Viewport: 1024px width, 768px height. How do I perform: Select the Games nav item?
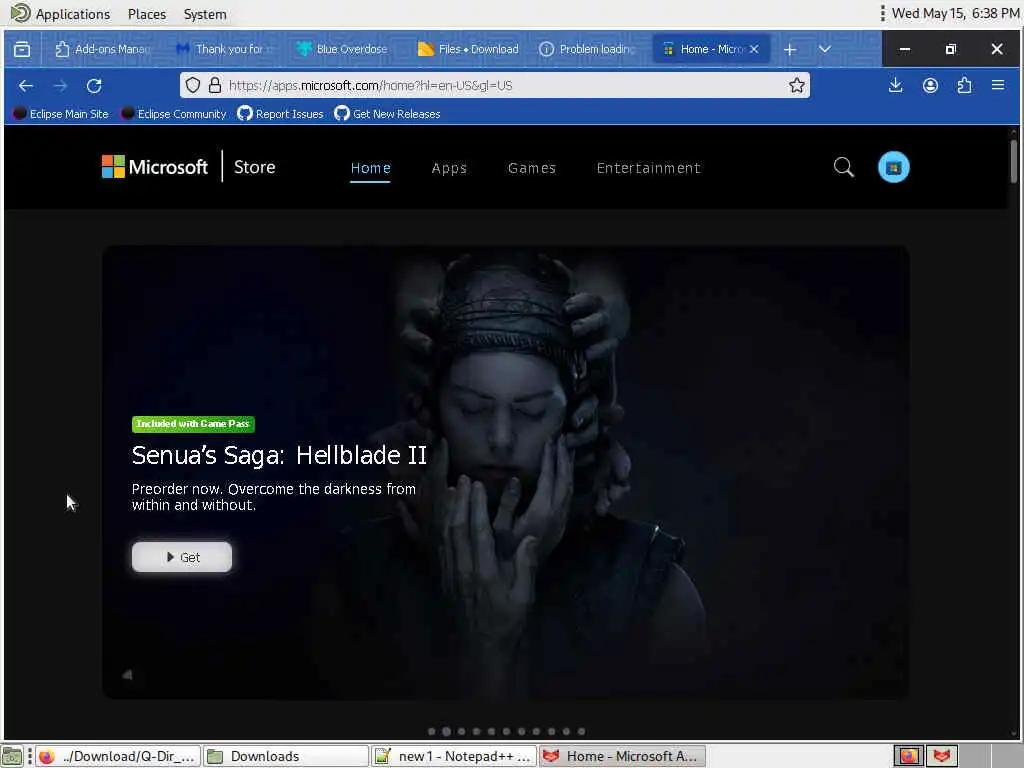[x=532, y=168]
